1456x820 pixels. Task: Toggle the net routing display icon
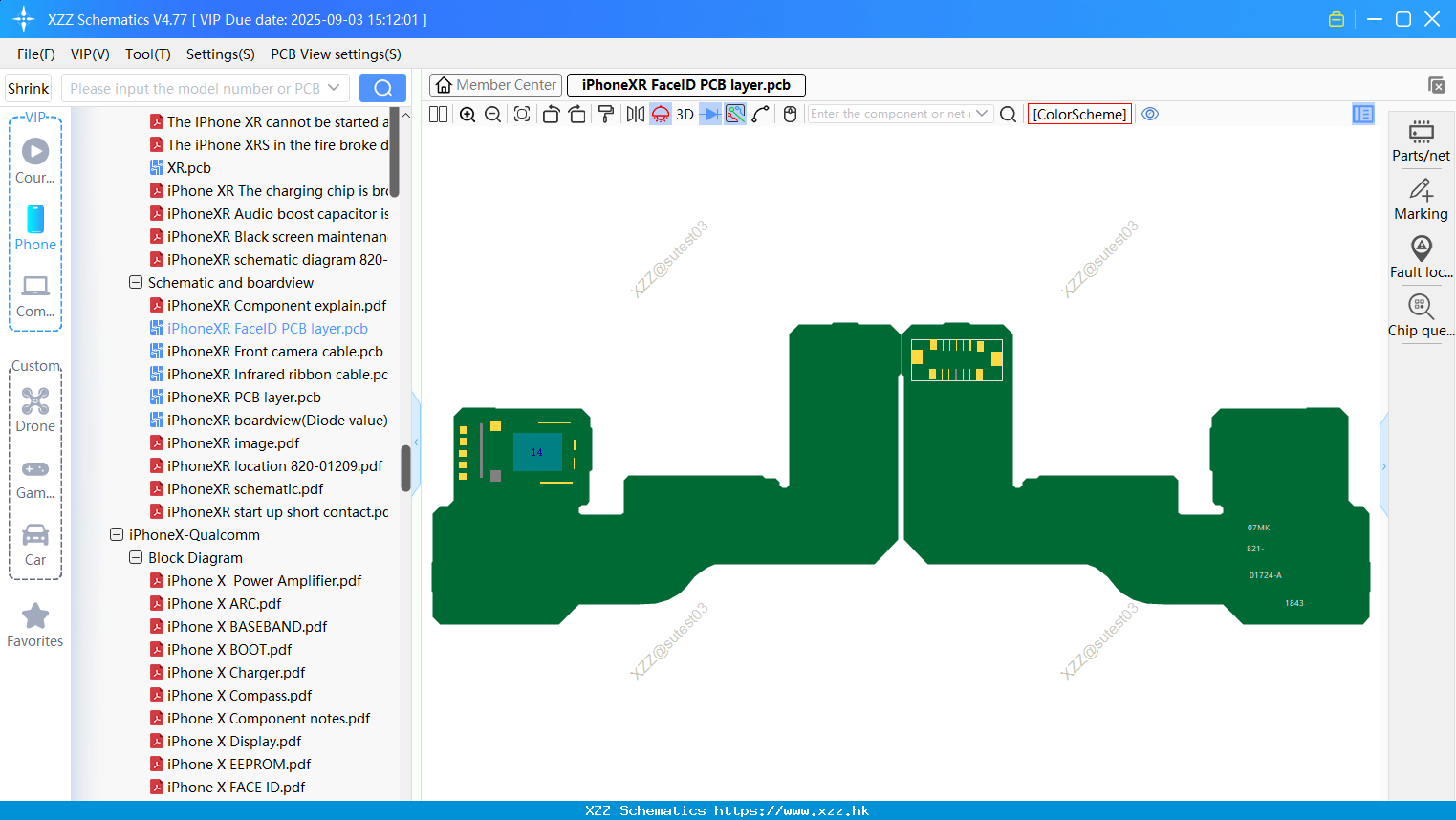[x=735, y=114]
